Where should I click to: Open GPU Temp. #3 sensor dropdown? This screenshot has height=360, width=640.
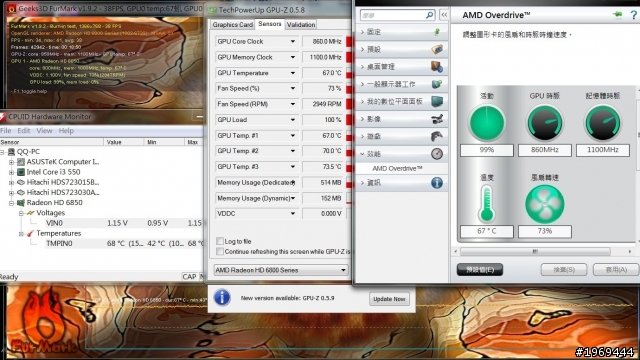pyautogui.click(x=293, y=167)
